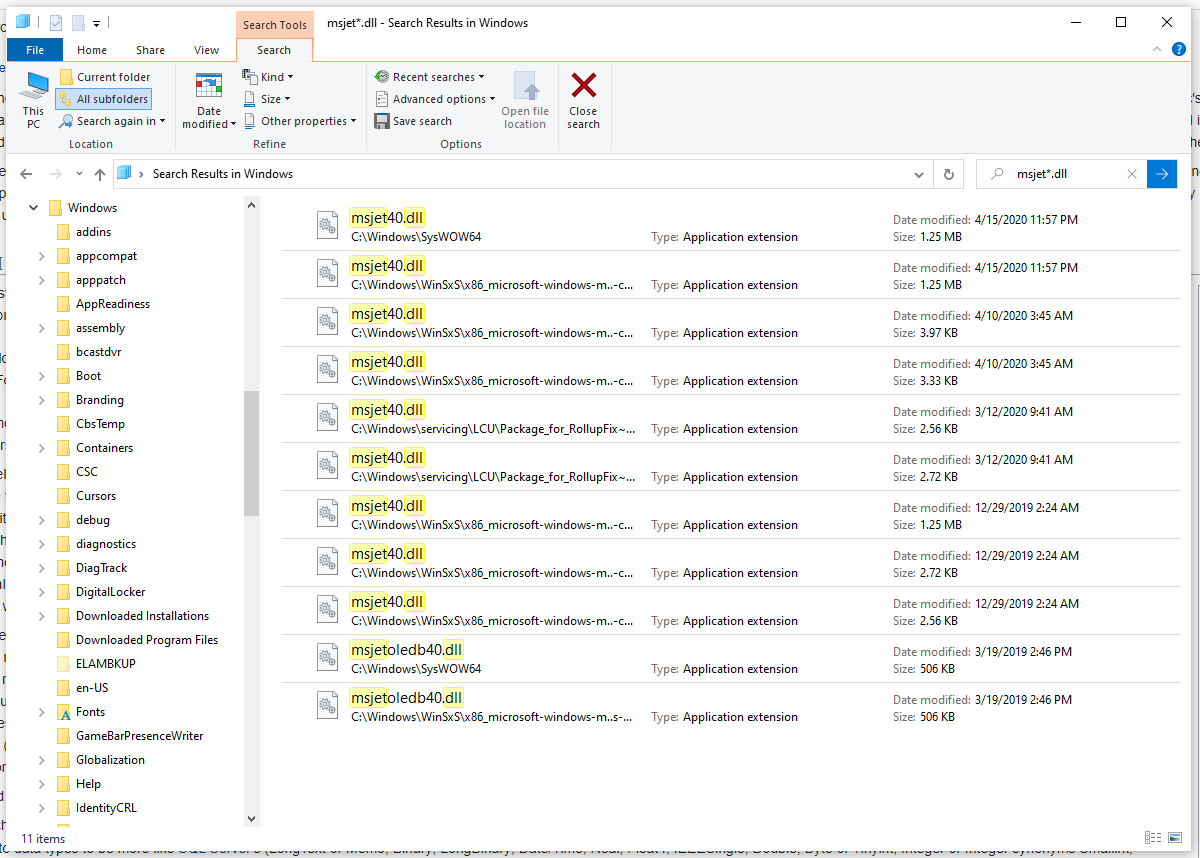Expand the assembly folder node
The image size is (1200, 858).
pyautogui.click(x=41, y=328)
